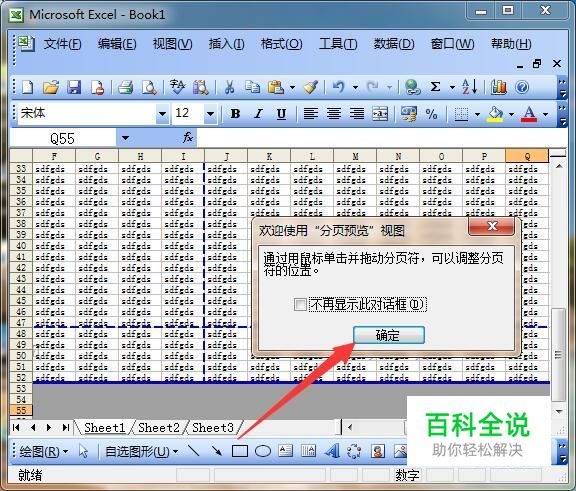The width and height of the screenshot is (576, 491).
Task: Open the Undo history dropdown arrow
Action: (355, 87)
